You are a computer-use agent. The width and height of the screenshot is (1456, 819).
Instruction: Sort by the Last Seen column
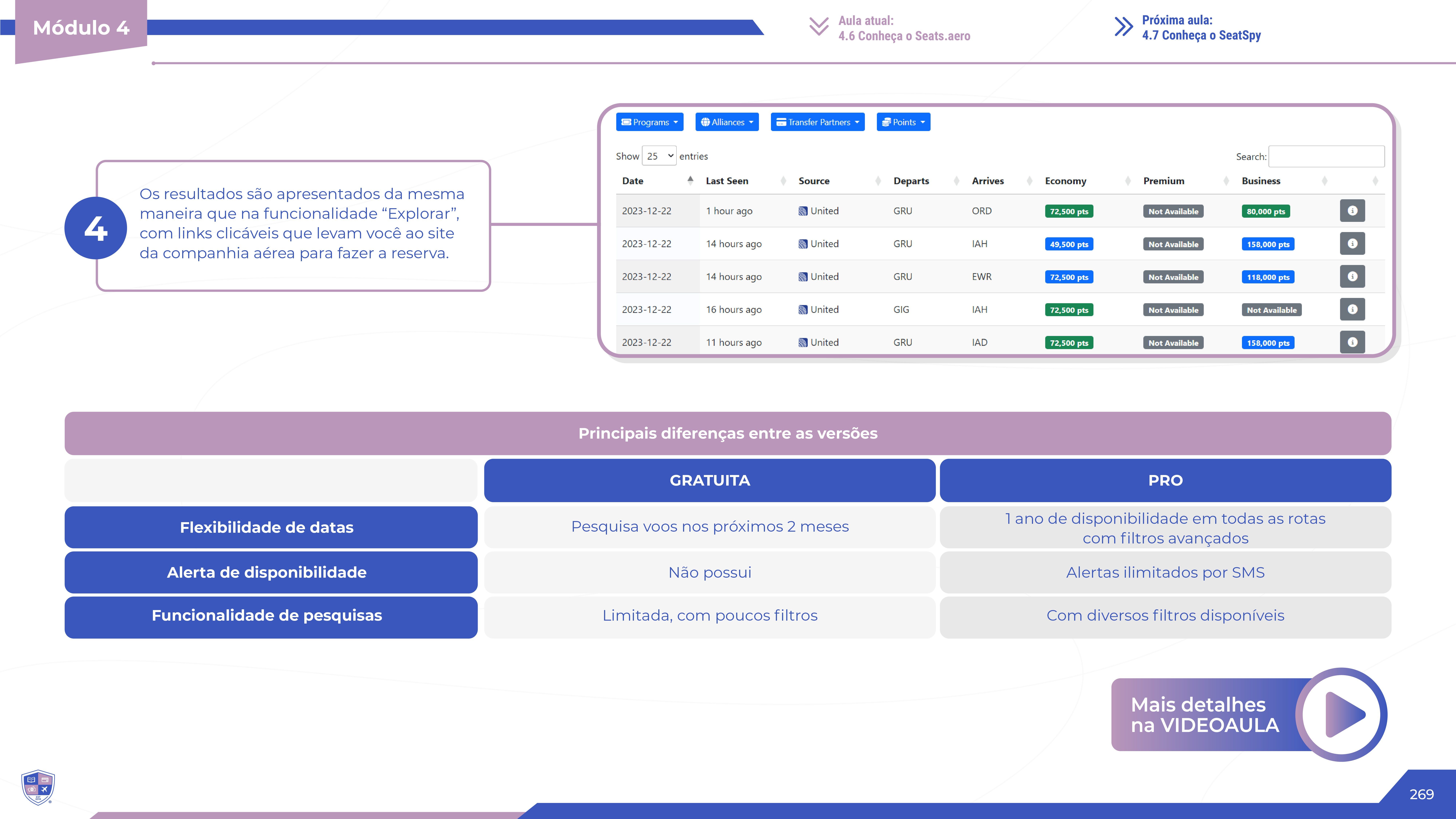pos(727,181)
